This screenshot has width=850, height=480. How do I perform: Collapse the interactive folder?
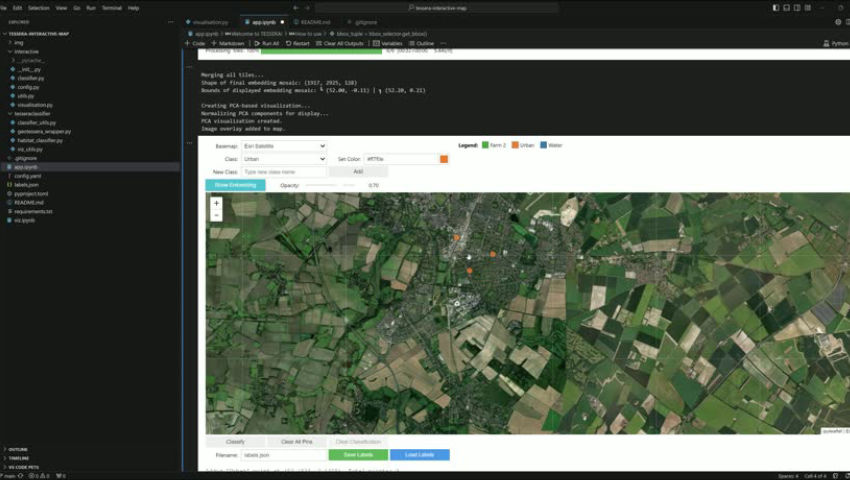tap(25, 52)
